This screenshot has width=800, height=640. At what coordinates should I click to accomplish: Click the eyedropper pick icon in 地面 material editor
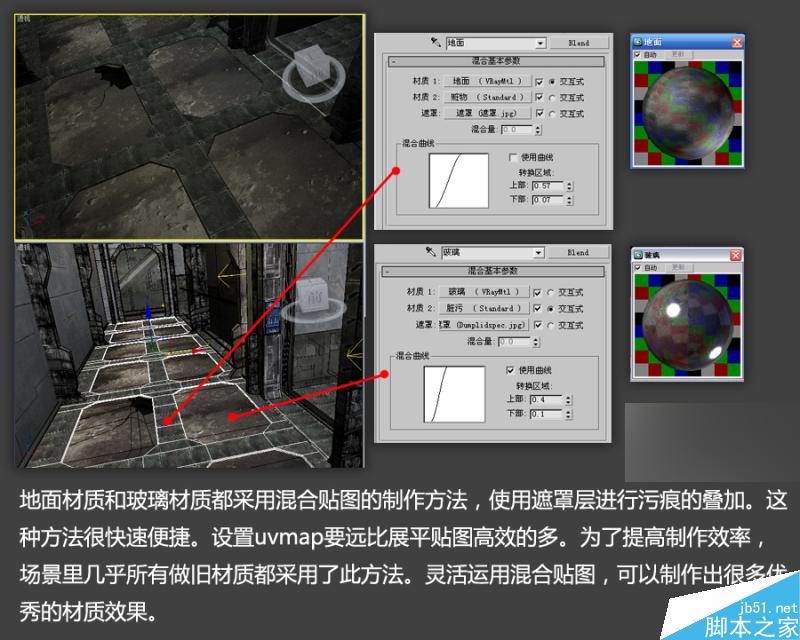tap(436, 42)
